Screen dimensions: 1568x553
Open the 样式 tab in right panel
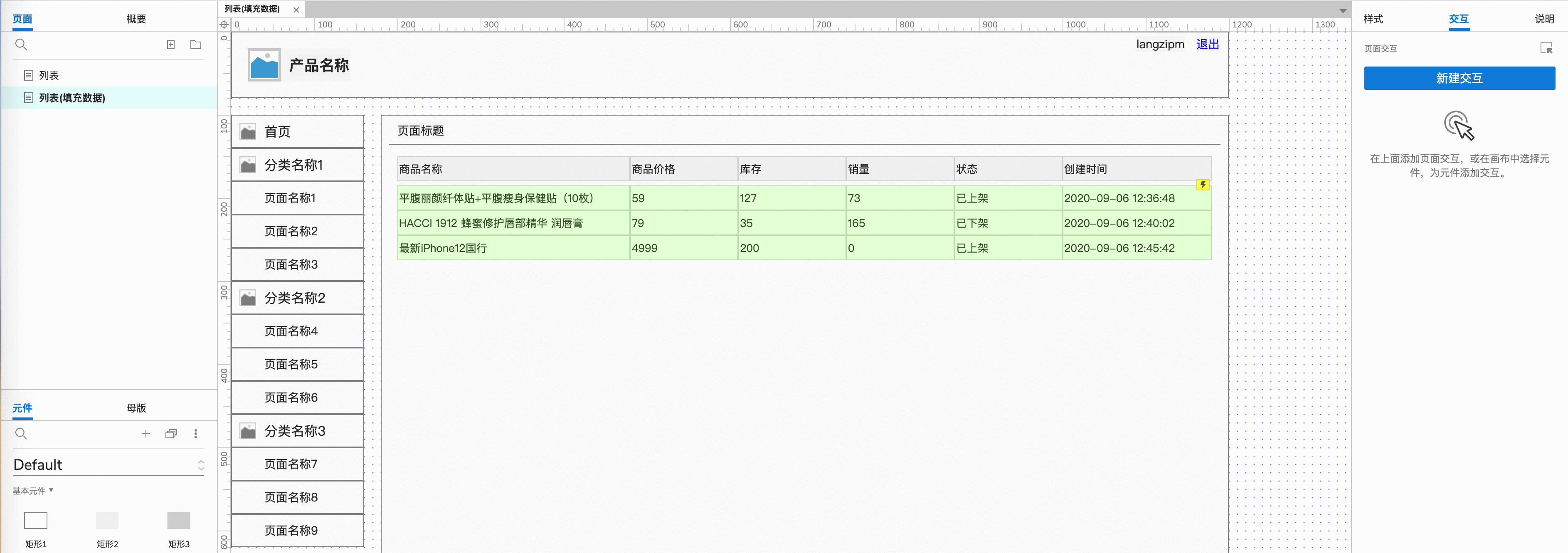(1373, 19)
